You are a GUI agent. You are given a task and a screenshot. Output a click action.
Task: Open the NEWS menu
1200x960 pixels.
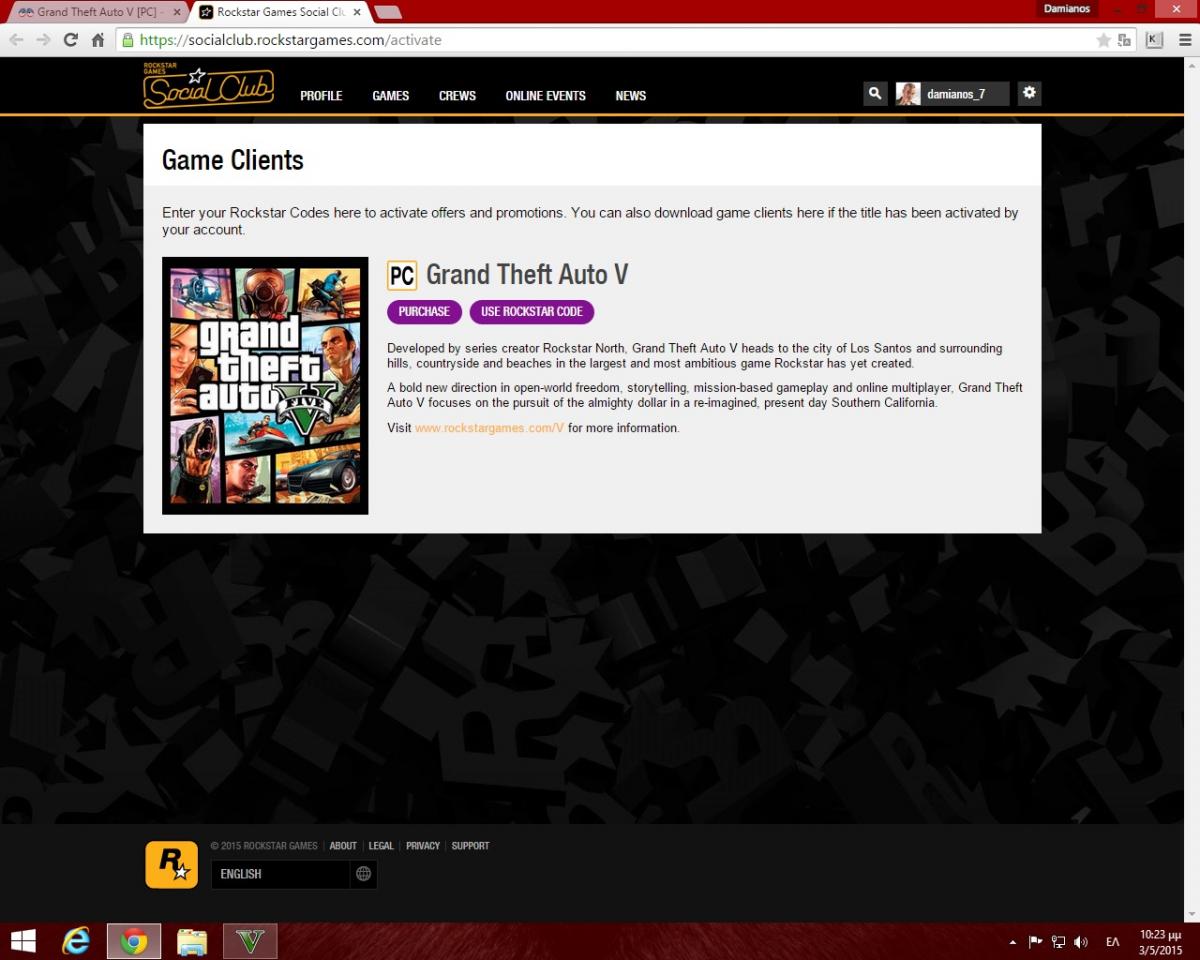pyautogui.click(x=630, y=96)
